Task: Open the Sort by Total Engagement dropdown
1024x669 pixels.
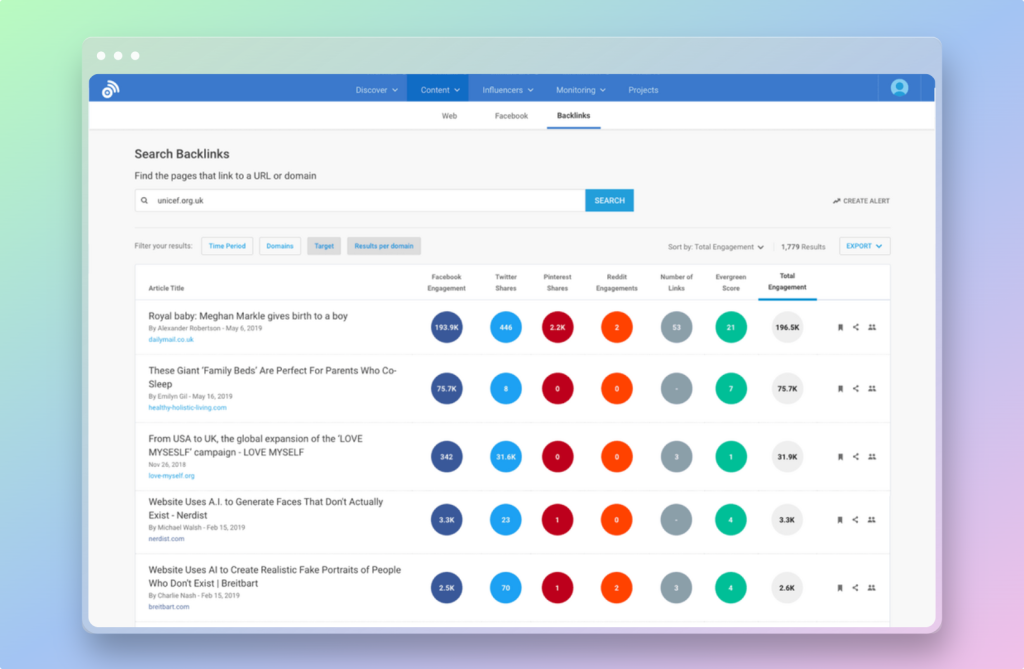Action: [716, 246]
